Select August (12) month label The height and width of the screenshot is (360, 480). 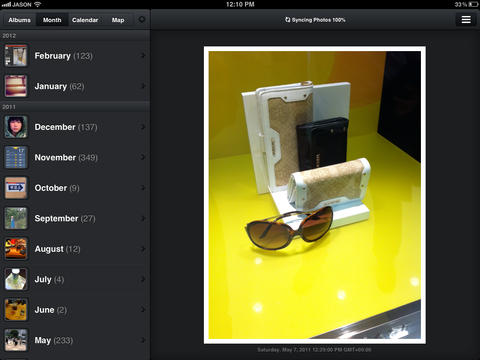[x=57, y=249]
